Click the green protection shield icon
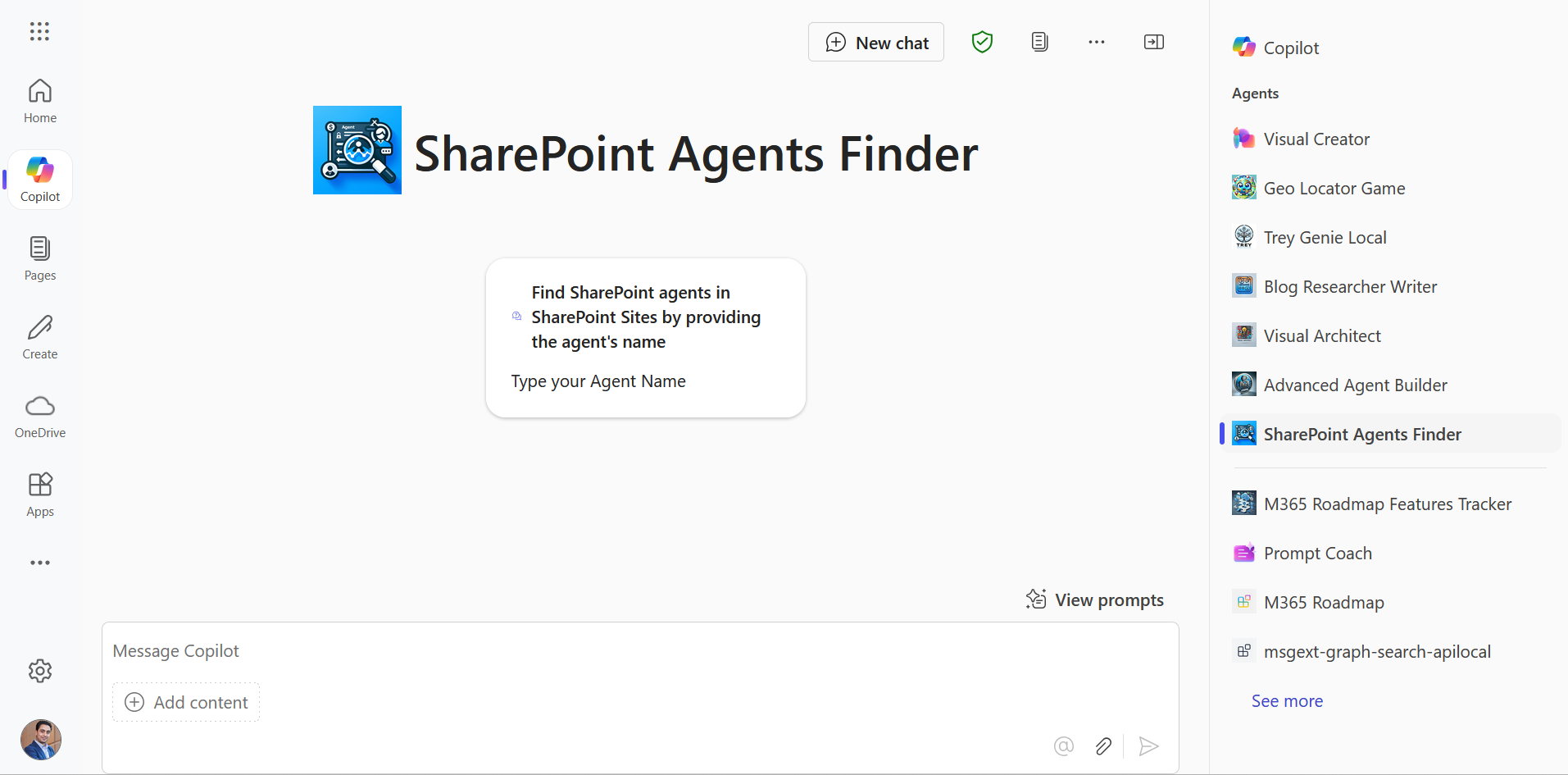1568x775 pixels. tap(982, 42)
